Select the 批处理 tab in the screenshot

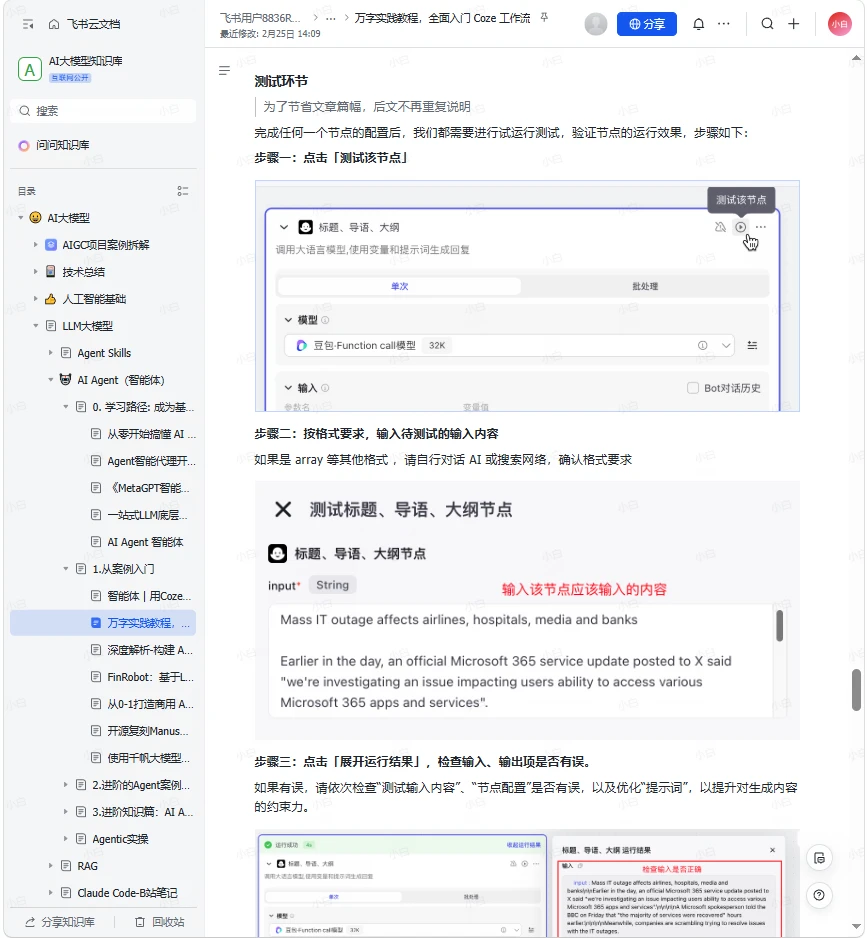coord(645,286)
